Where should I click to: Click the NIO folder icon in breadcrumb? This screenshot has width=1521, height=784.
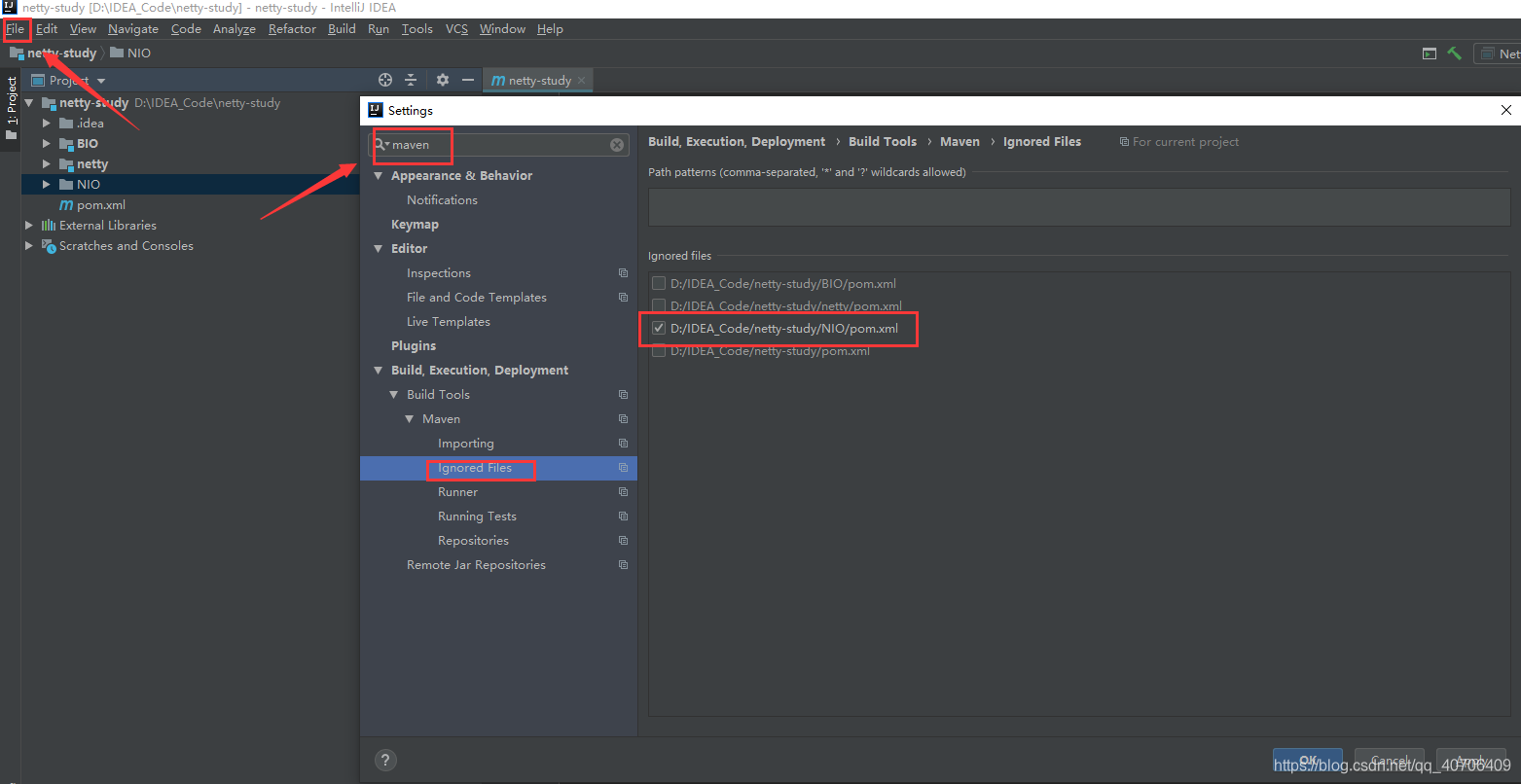[117, 53]
